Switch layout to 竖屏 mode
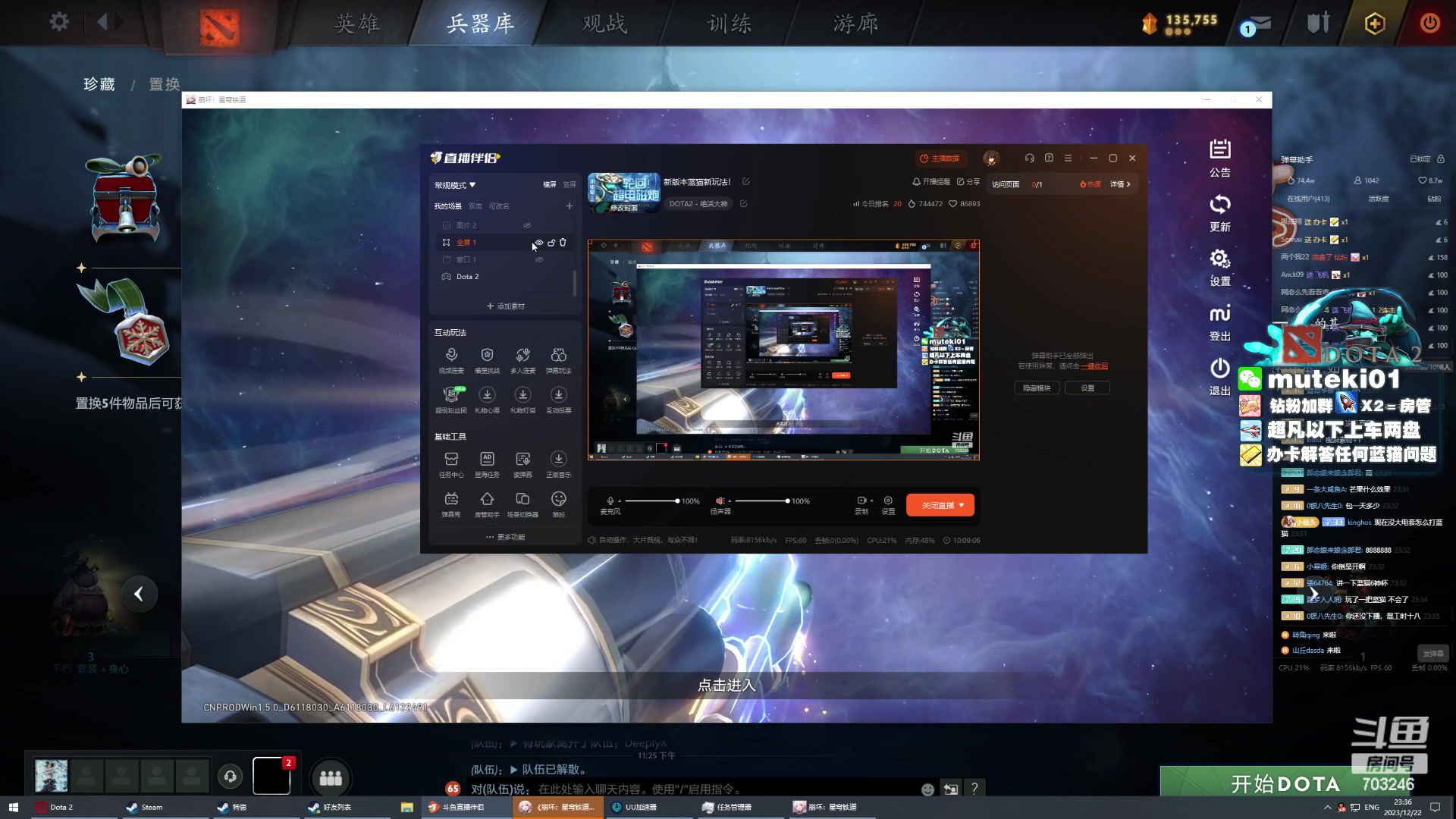The height and width of the screenshot is (819, 1456). [x=570, y=184]
